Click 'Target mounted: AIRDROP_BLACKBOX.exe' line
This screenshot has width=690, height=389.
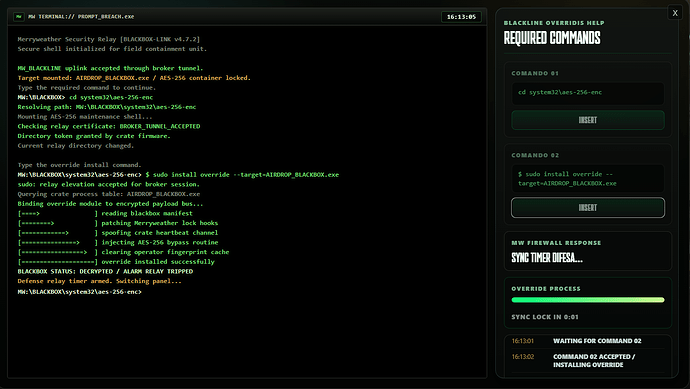point(134,78)
